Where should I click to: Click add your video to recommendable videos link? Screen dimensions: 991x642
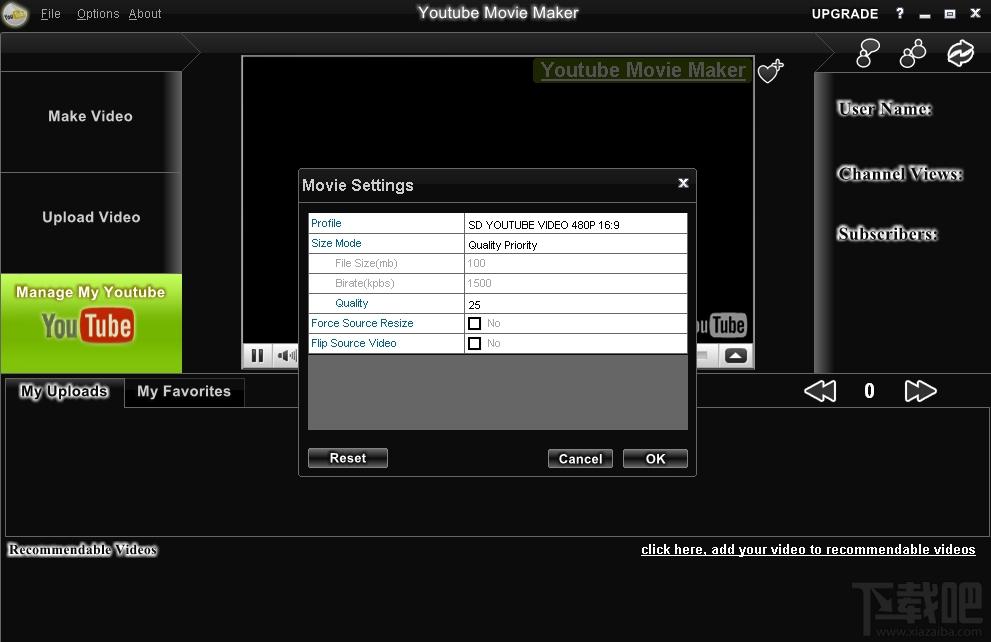click(808, 550)
